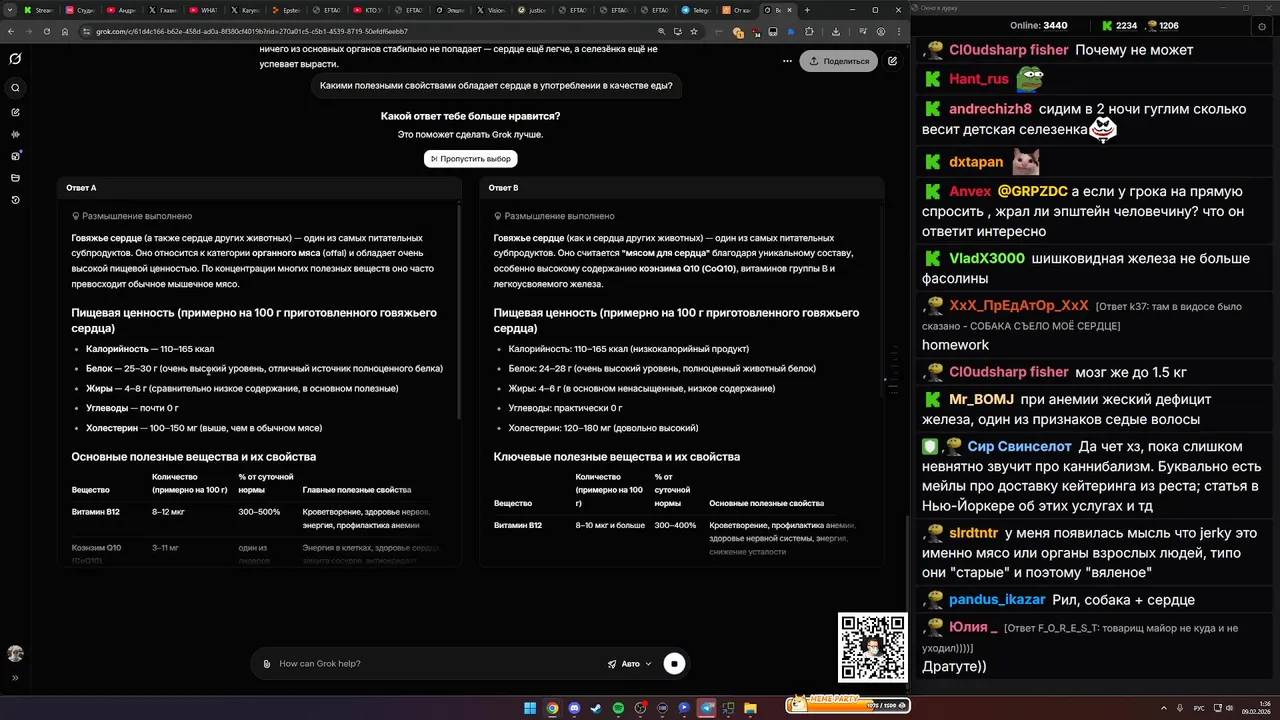Screen dimensions: 1280x720
Task: Switch to the Epstein browser tab
Action: tap(286, 10)
